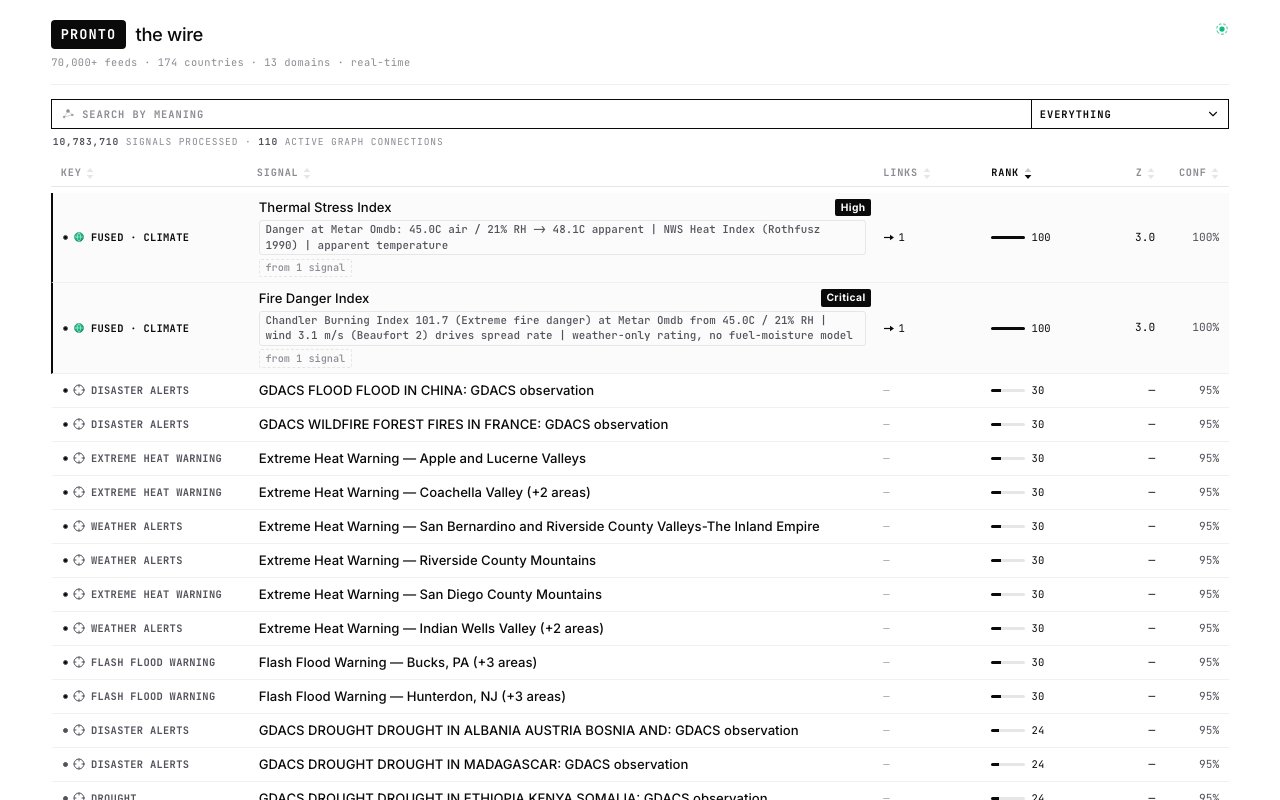Toggle the RANK column sort arrows
This screenshot has height=800, width=1280.
[x=1028, y=173]
